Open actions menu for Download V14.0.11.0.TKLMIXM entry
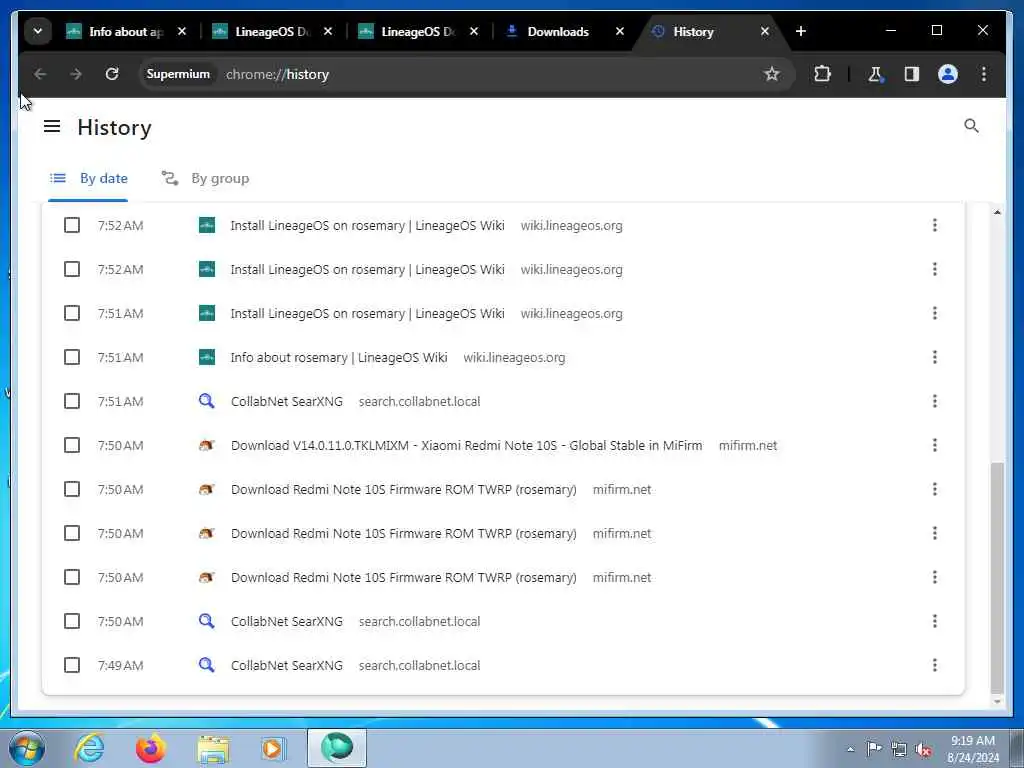This screenshot has height=768, width=1024. [x=935, y=445]
